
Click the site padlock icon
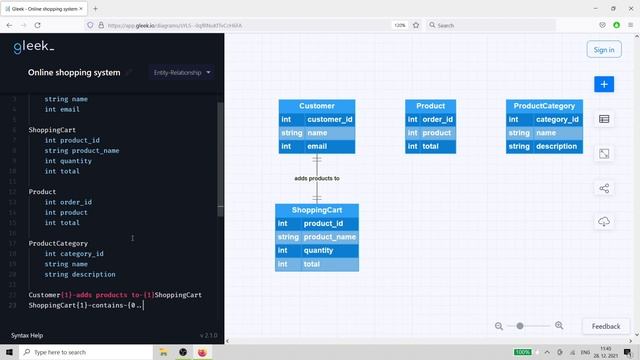tap(101, 25)
